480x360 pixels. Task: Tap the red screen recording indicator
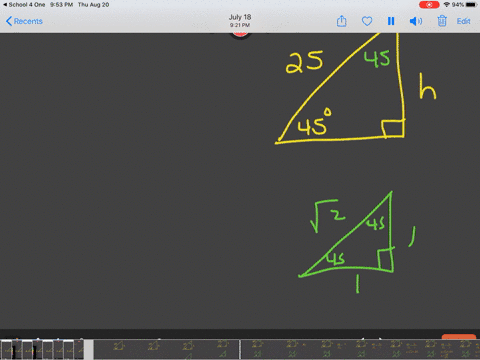click(429, 5)
